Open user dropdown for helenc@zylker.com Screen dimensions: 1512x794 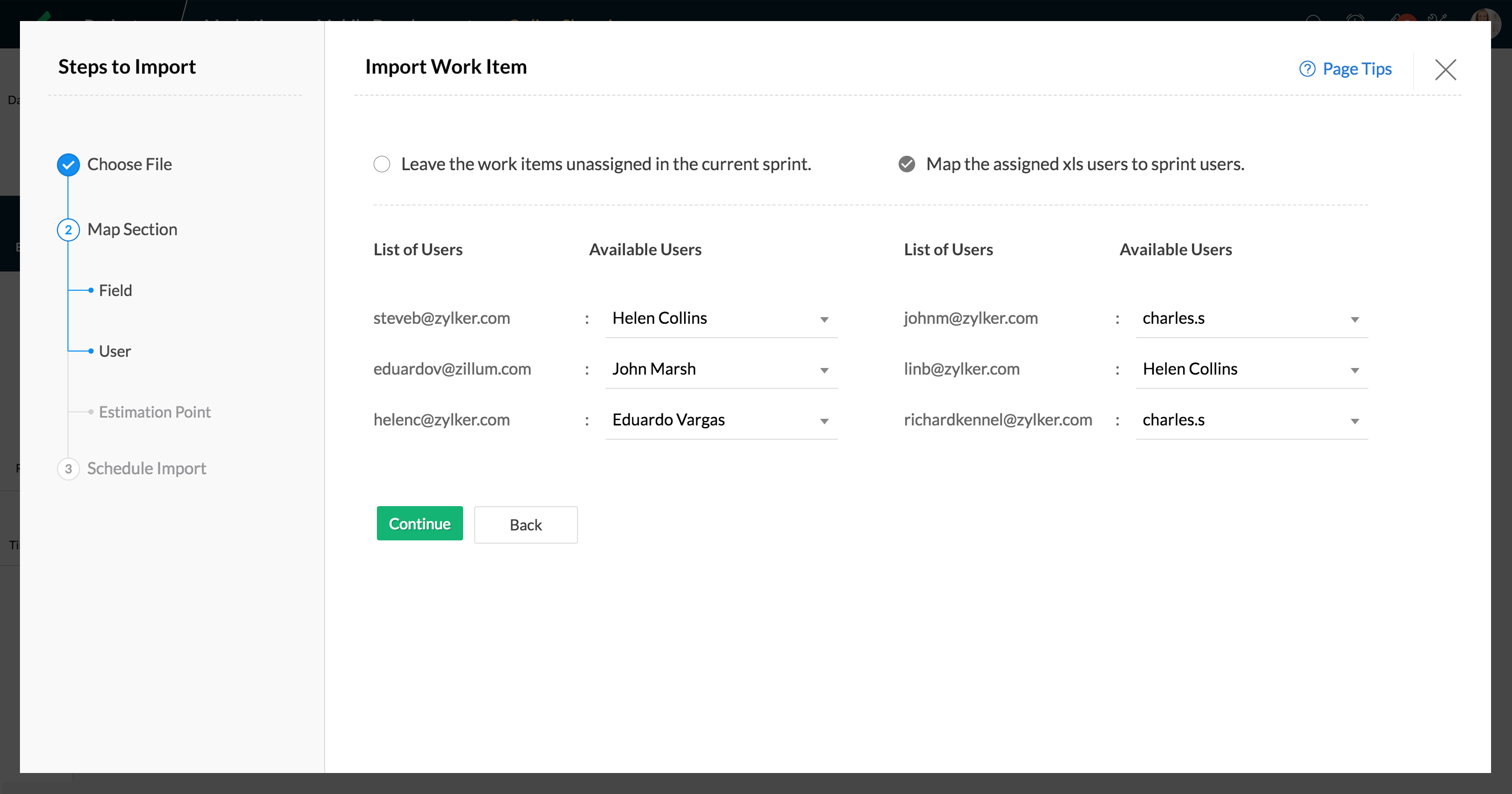point(721,420)
